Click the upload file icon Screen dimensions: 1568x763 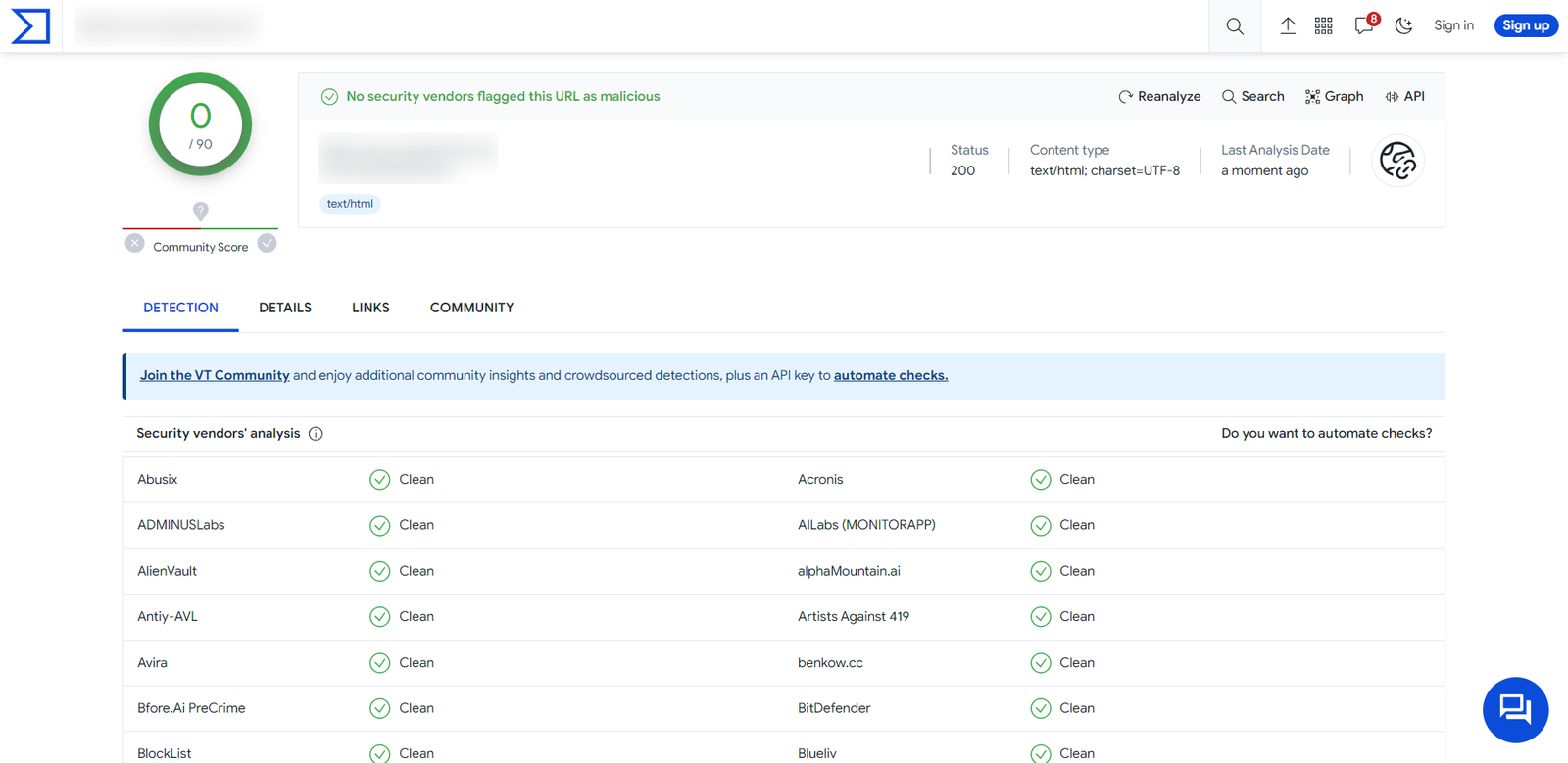point(1288,25)
